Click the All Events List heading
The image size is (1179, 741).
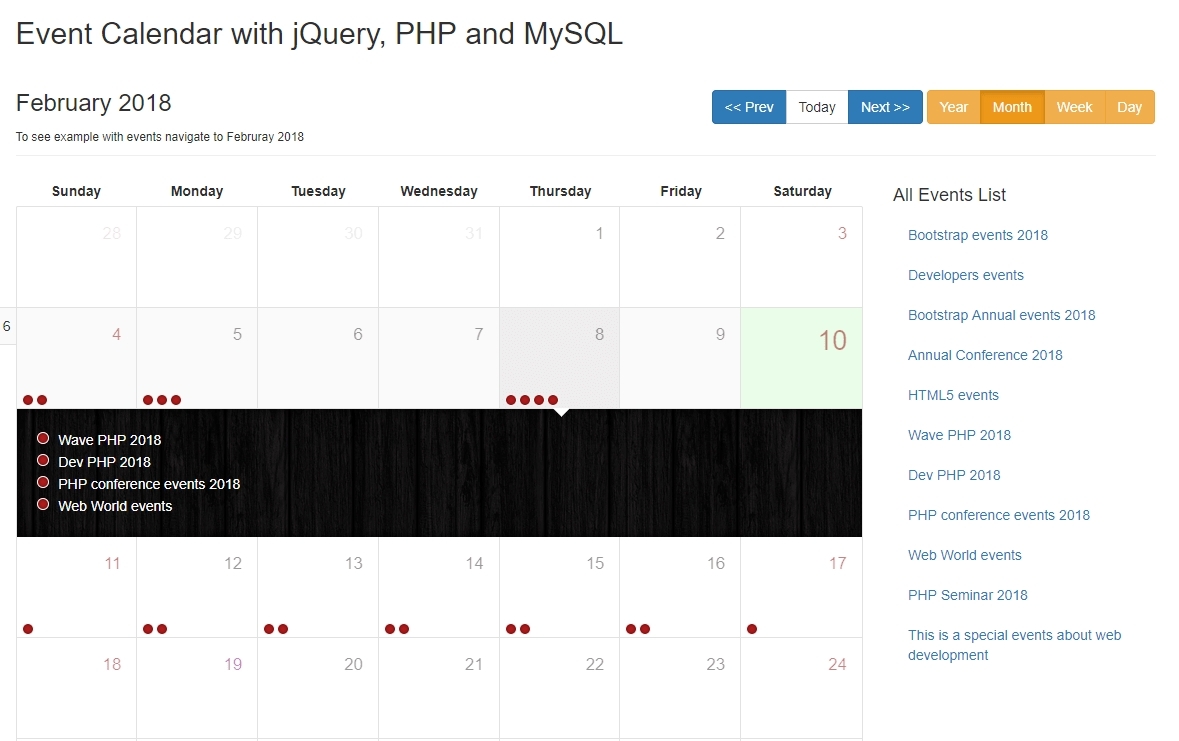click(x=949, y=195)
